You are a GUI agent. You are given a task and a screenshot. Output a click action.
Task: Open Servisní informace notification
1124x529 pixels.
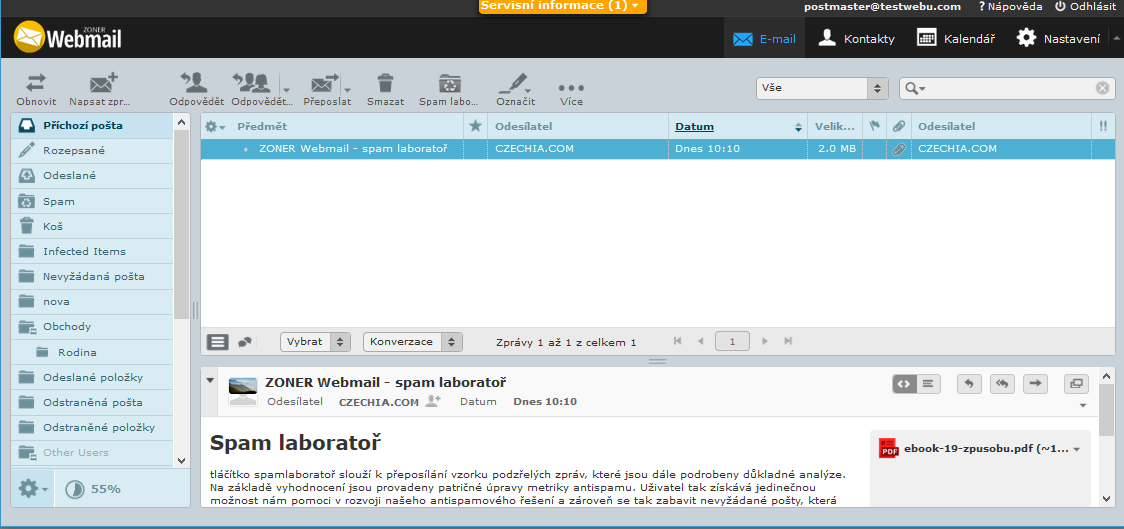(562, 6)
